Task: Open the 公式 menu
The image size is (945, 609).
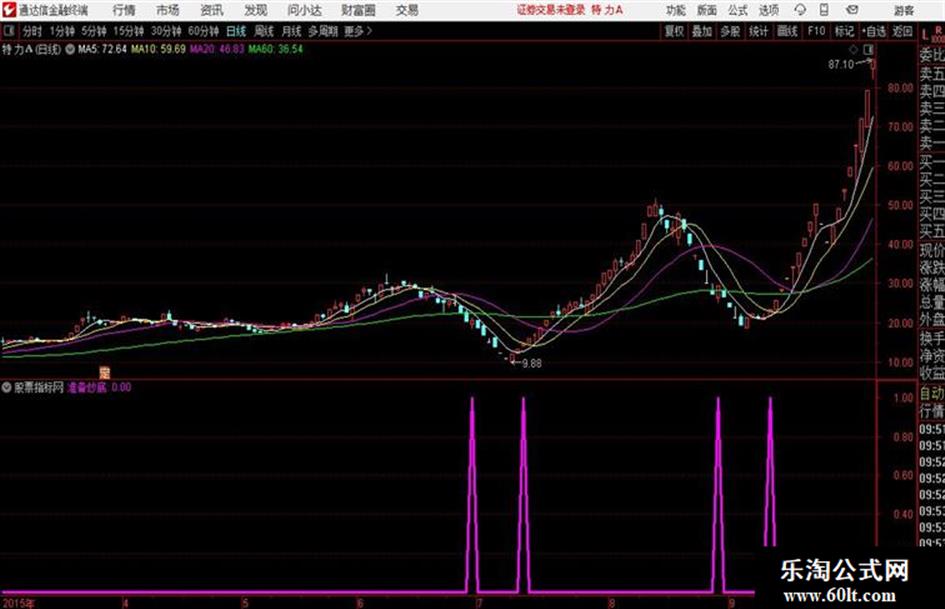Action: (738, 10)
